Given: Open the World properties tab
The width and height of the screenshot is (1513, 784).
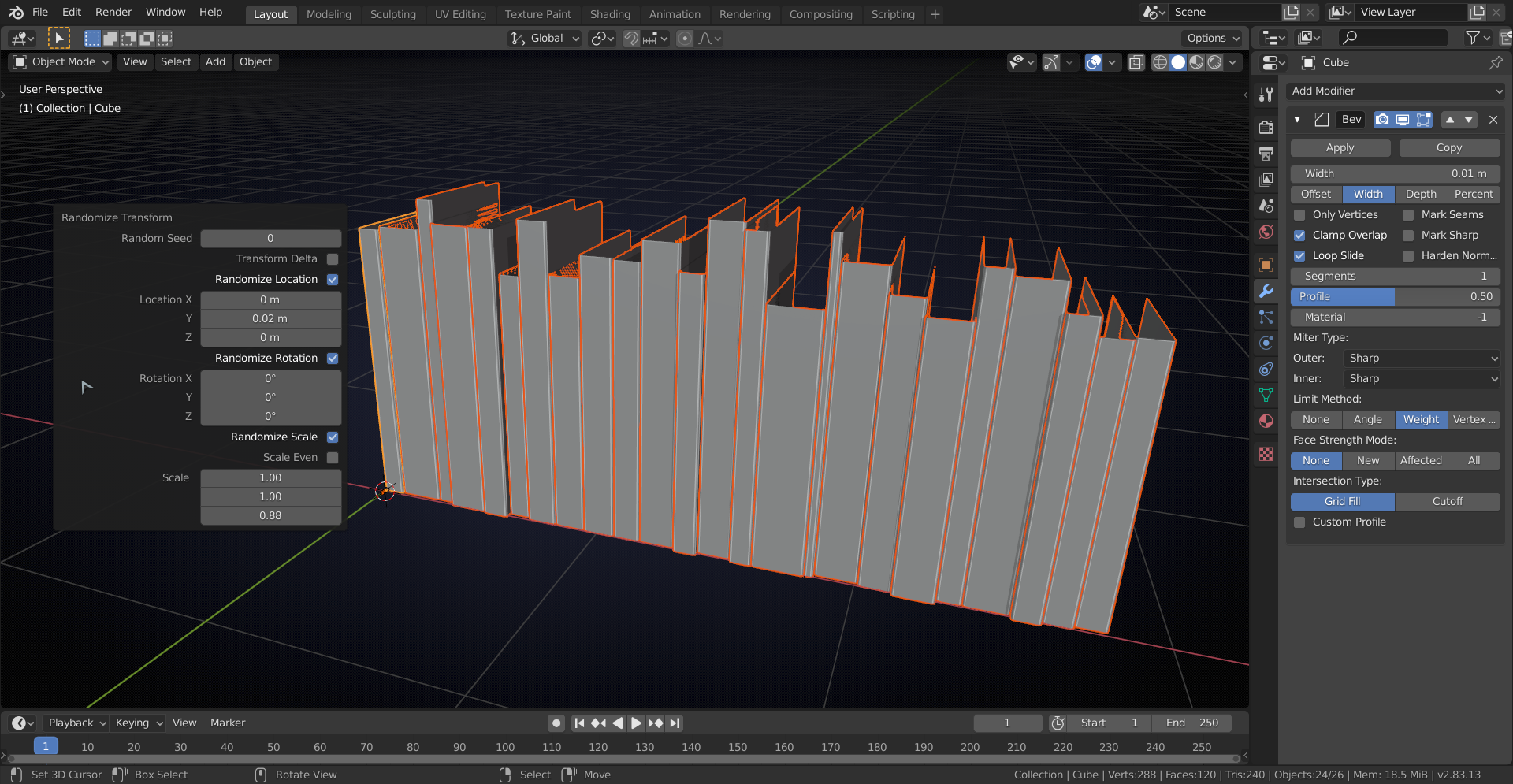Looking at the screenshot, I should coord(1266,232).
